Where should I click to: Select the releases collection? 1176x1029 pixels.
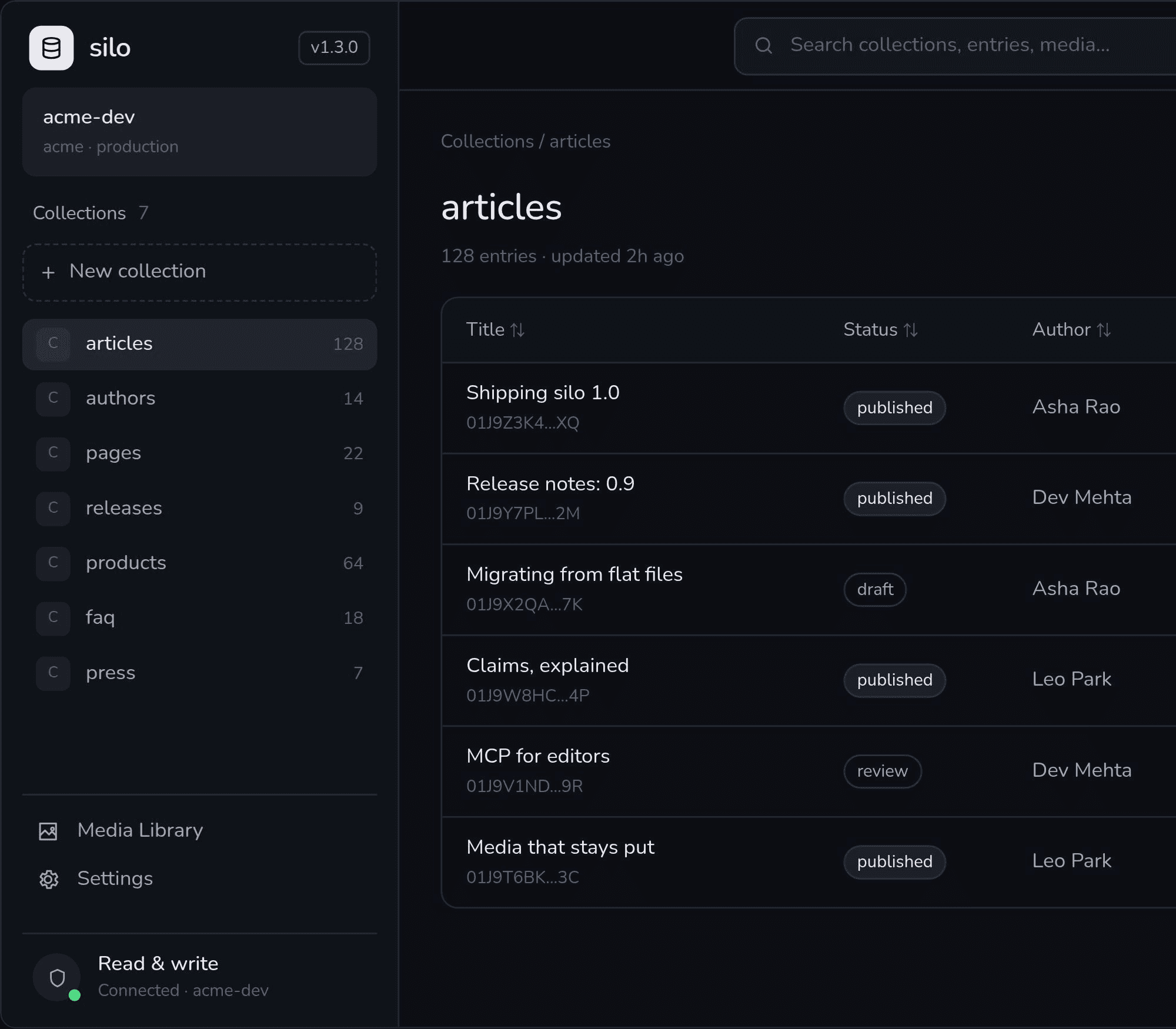[199, 508]
